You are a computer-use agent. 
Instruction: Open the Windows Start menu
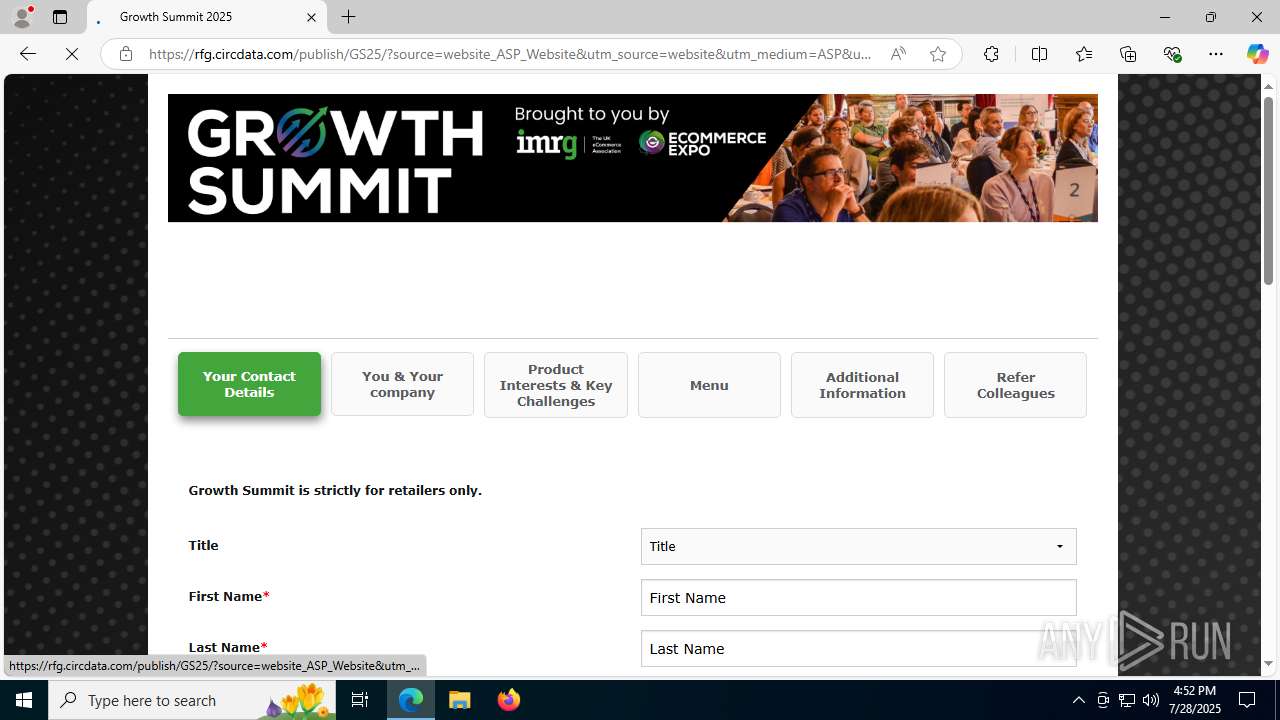[x=24, y=700]
